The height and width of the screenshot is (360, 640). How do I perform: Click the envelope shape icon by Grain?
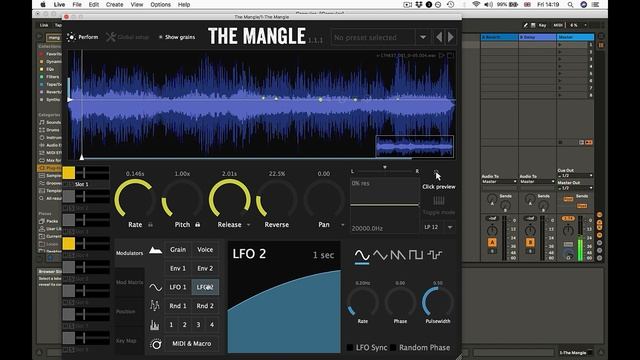tap(155, 250)
